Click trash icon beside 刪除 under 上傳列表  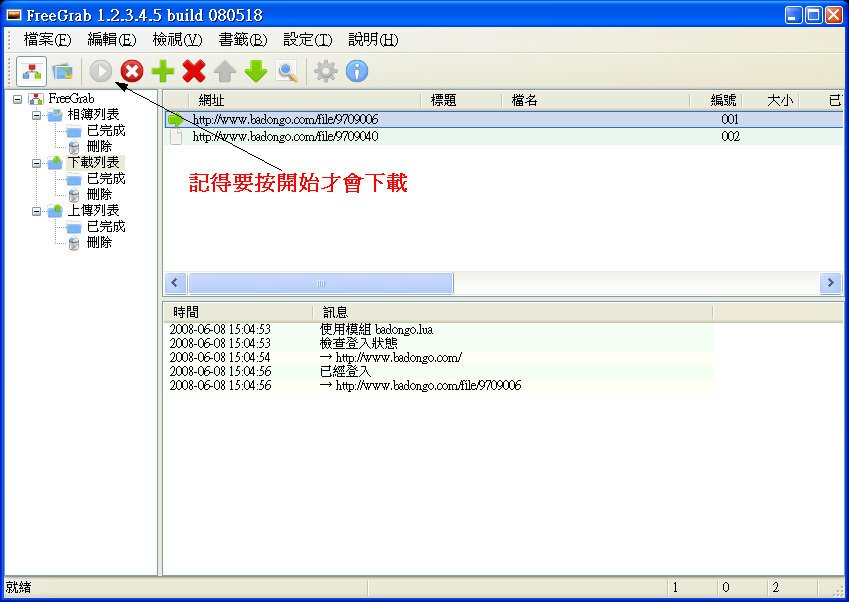[74, 243]
